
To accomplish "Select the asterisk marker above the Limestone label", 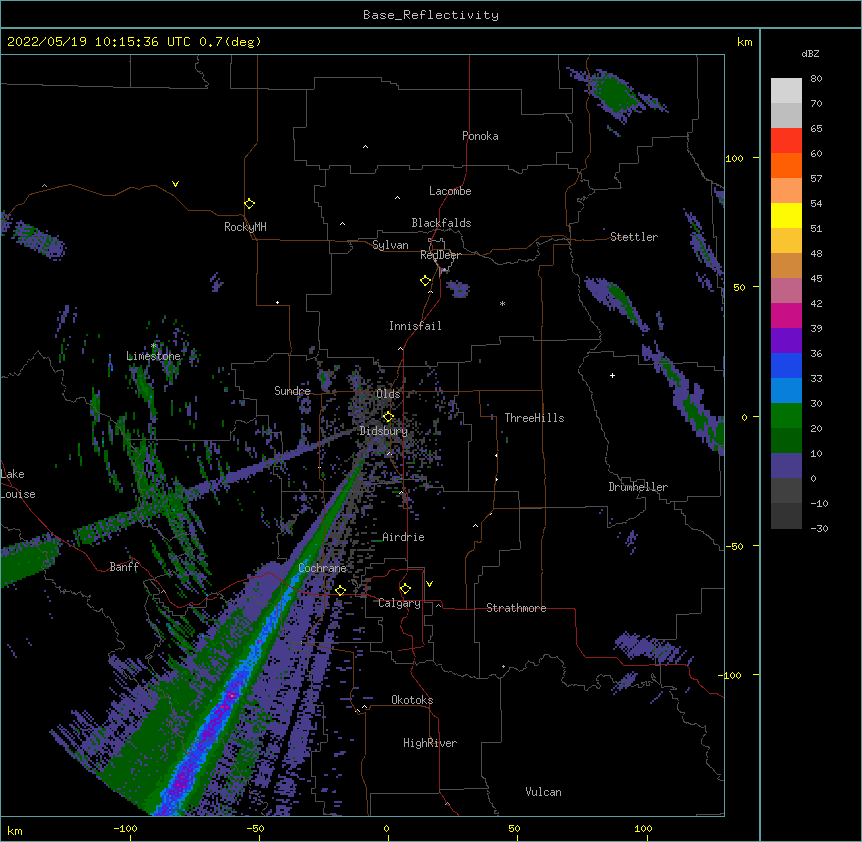I will tap(154, 346).
